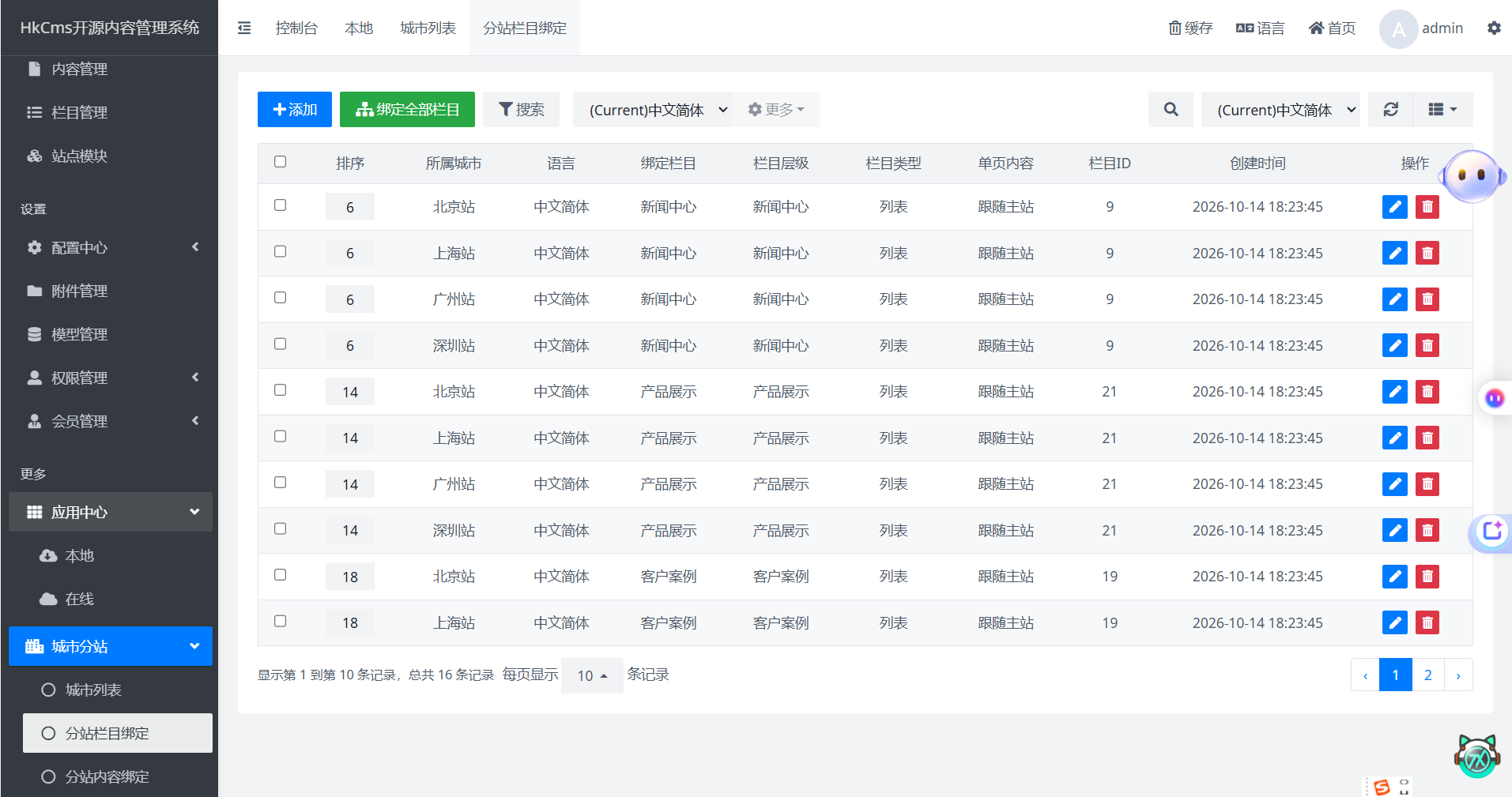This screenshot has width=1512, height=797.
Task: Expand the 权限管理 sidebar menu
Action: 111,378
